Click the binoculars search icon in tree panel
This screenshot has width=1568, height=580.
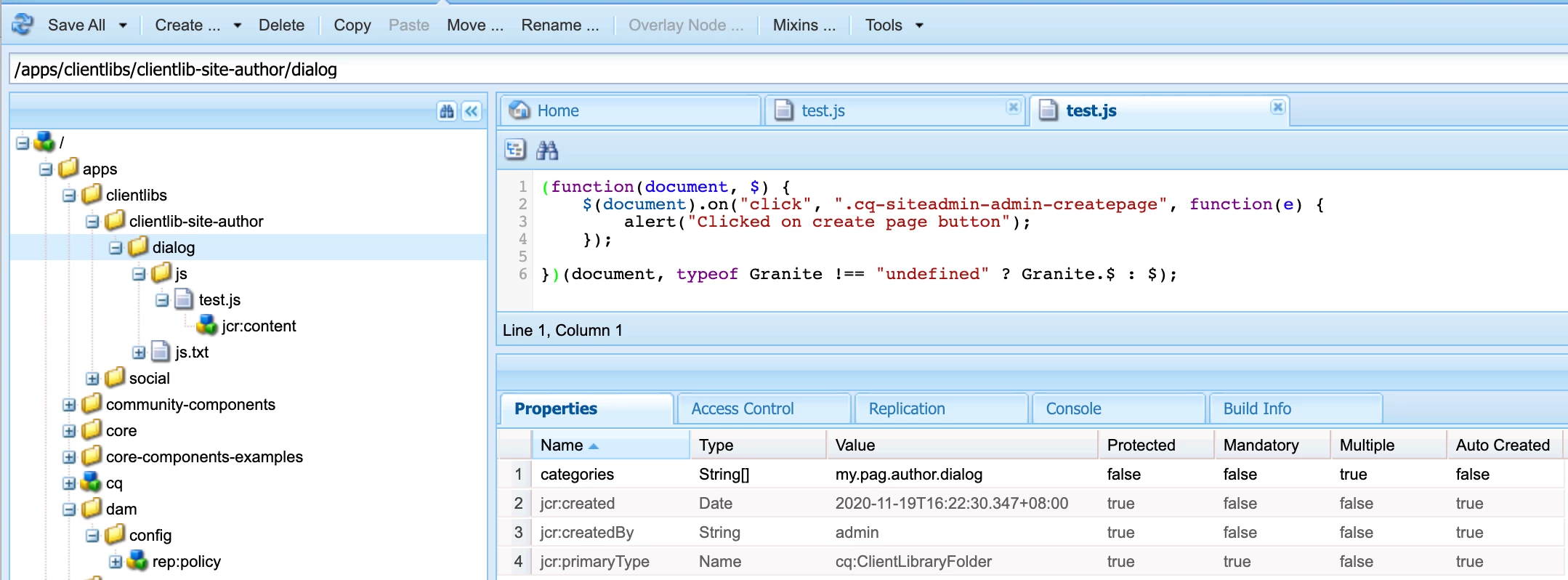click(447, 111)
